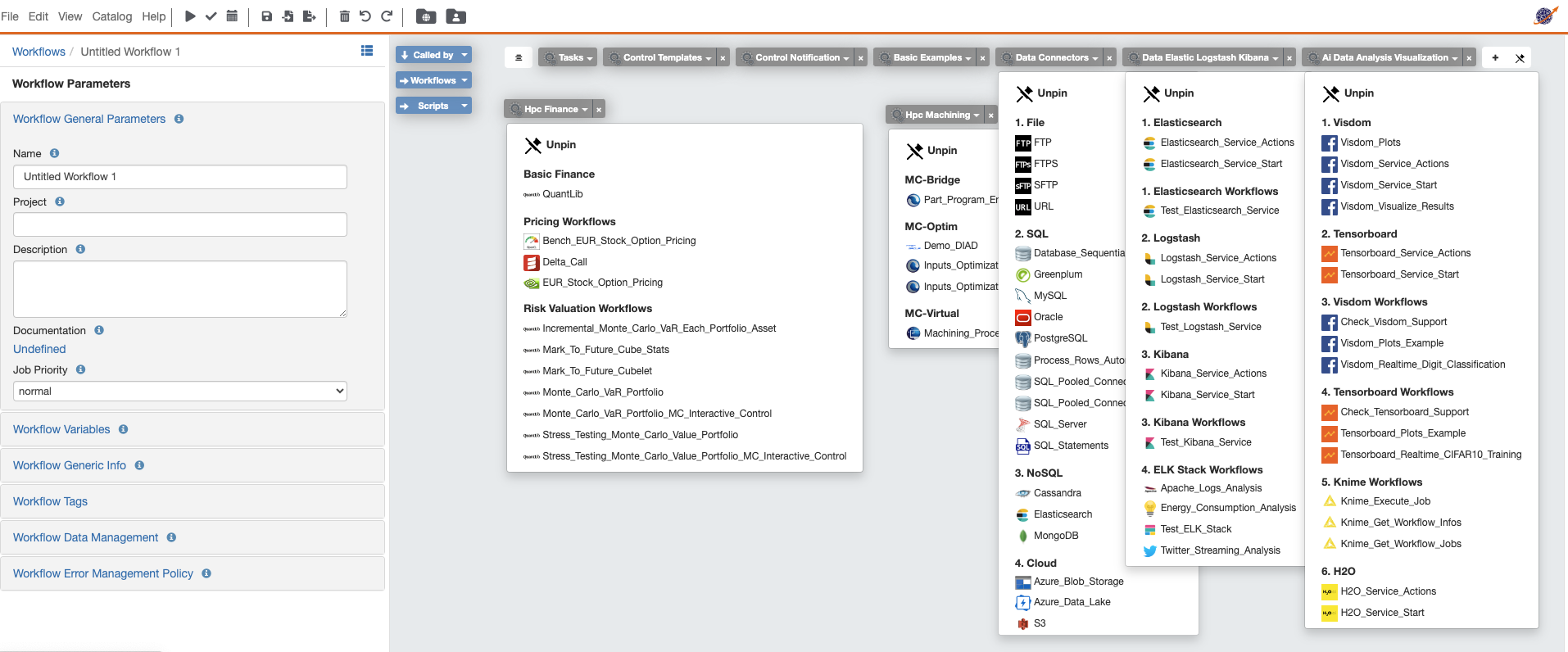Open the Scripts dropdown
The height and width of the screenshot is (652, 1568).
pos(433,106)
